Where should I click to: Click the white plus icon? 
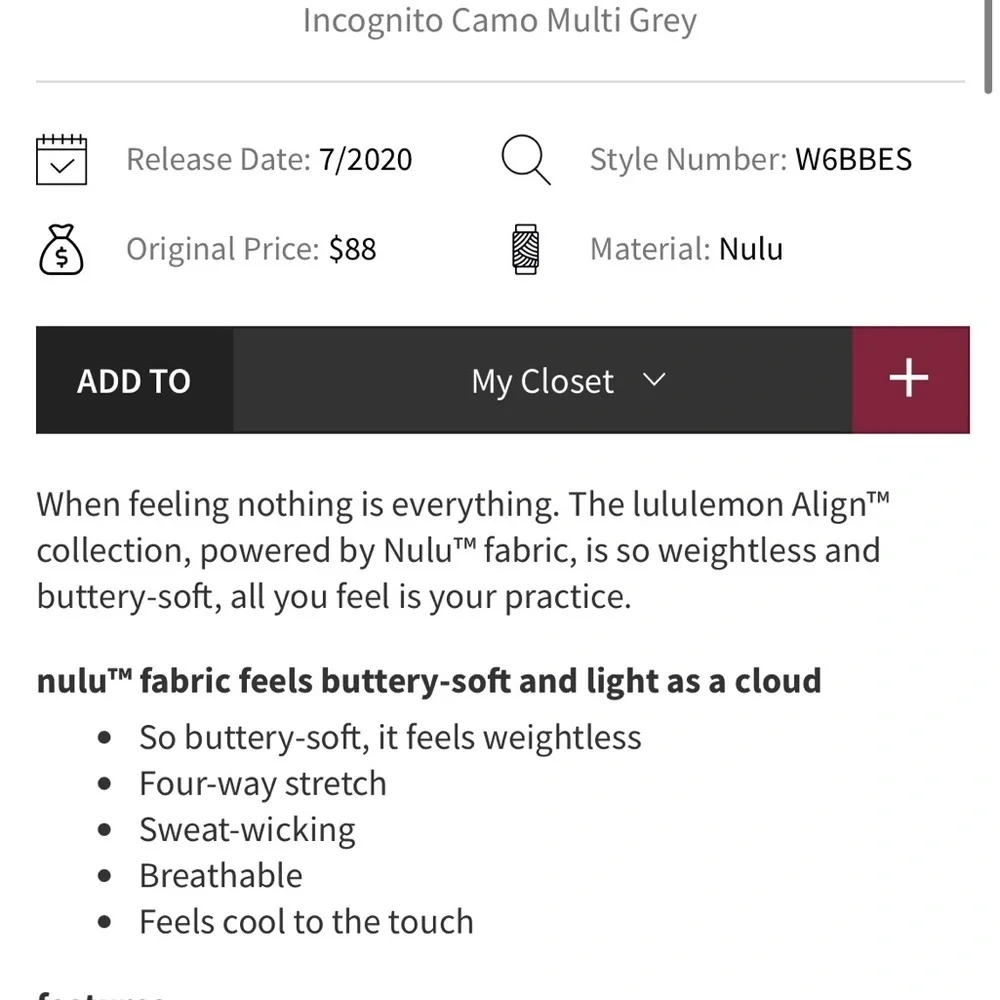point(909,378)
